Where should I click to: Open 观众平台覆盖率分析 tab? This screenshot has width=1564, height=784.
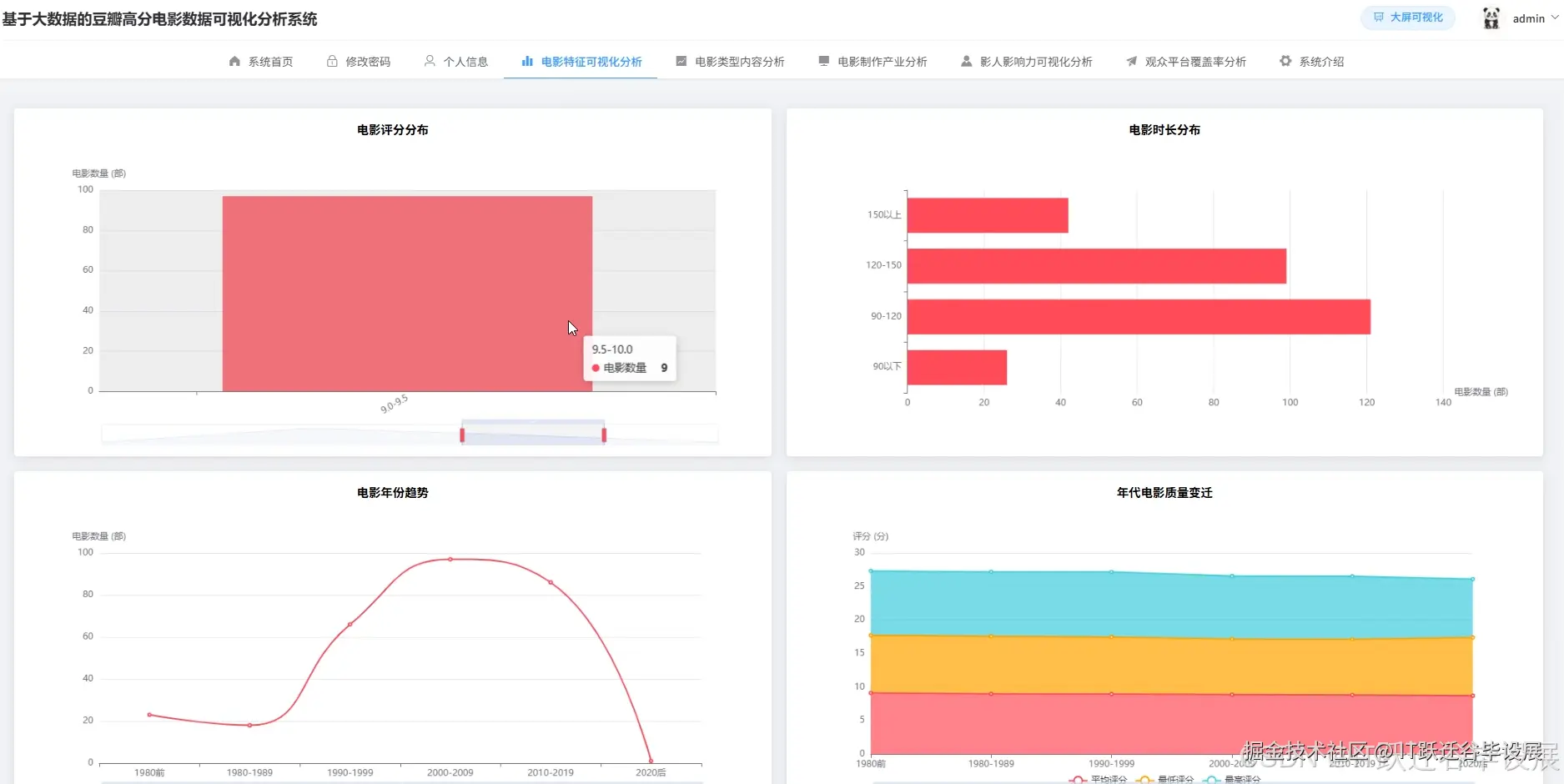(x=1186, y=62)
